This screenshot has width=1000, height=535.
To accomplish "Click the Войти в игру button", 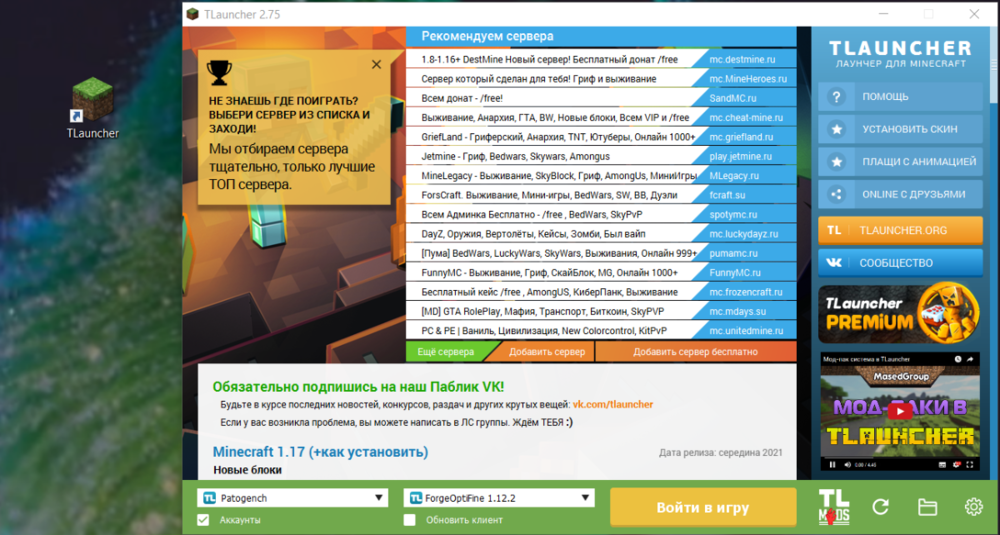I will pos(703,508).
